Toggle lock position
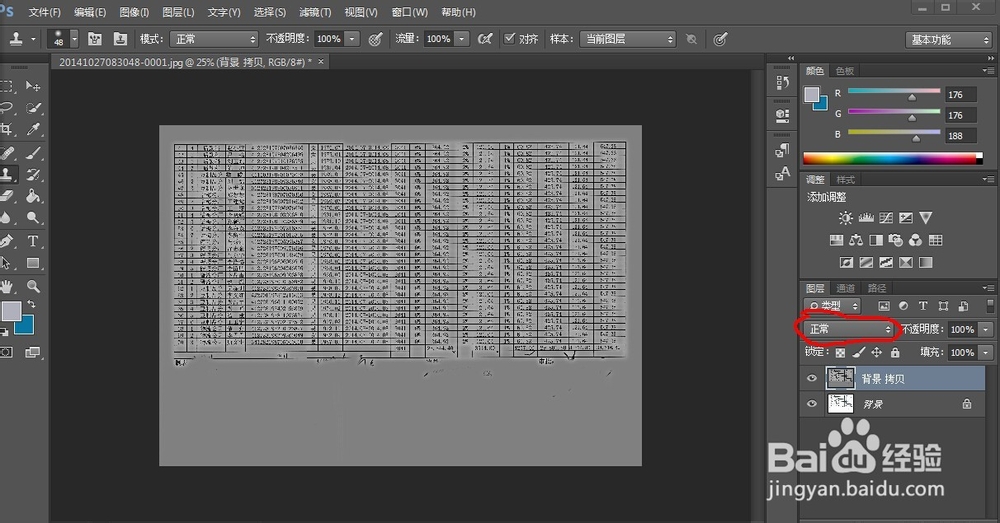Image resolution: width=1000 pixels, height=523 pixels. (x=877, y=352)
